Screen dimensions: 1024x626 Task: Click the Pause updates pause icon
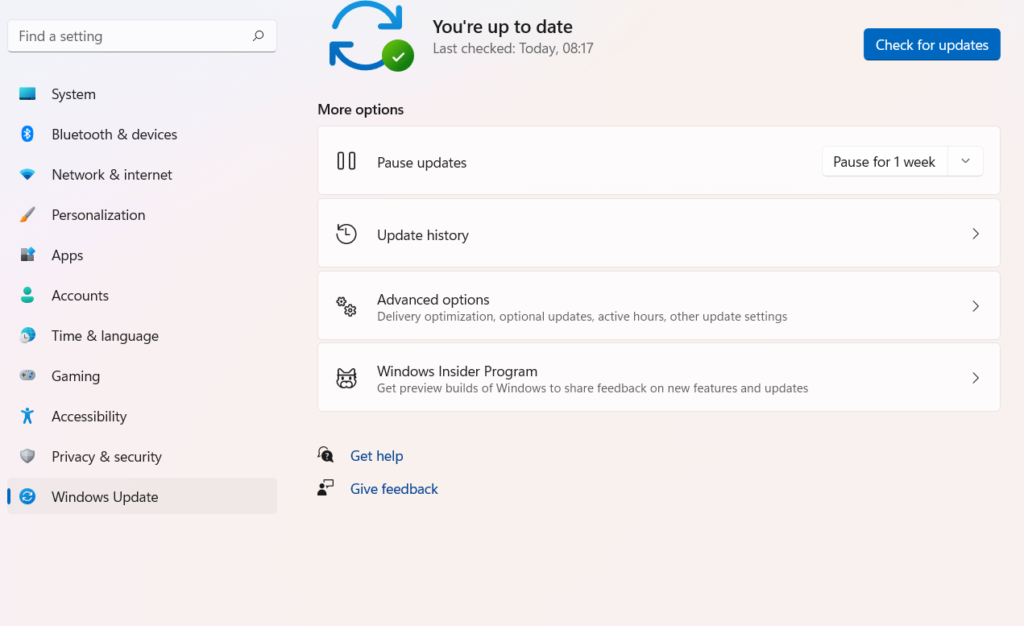(x=346, y=161)
